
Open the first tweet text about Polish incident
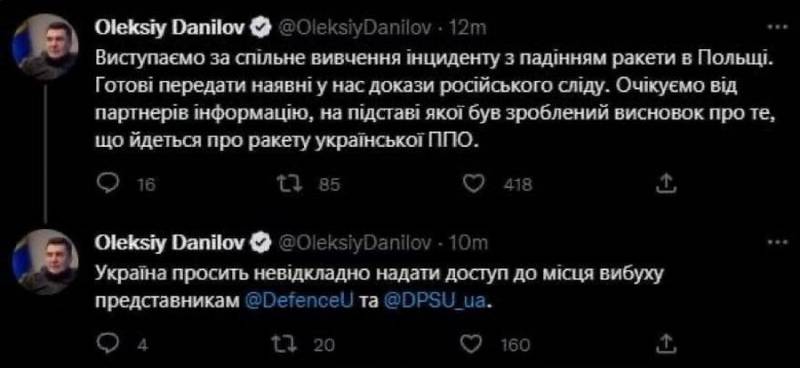point(435,100)
